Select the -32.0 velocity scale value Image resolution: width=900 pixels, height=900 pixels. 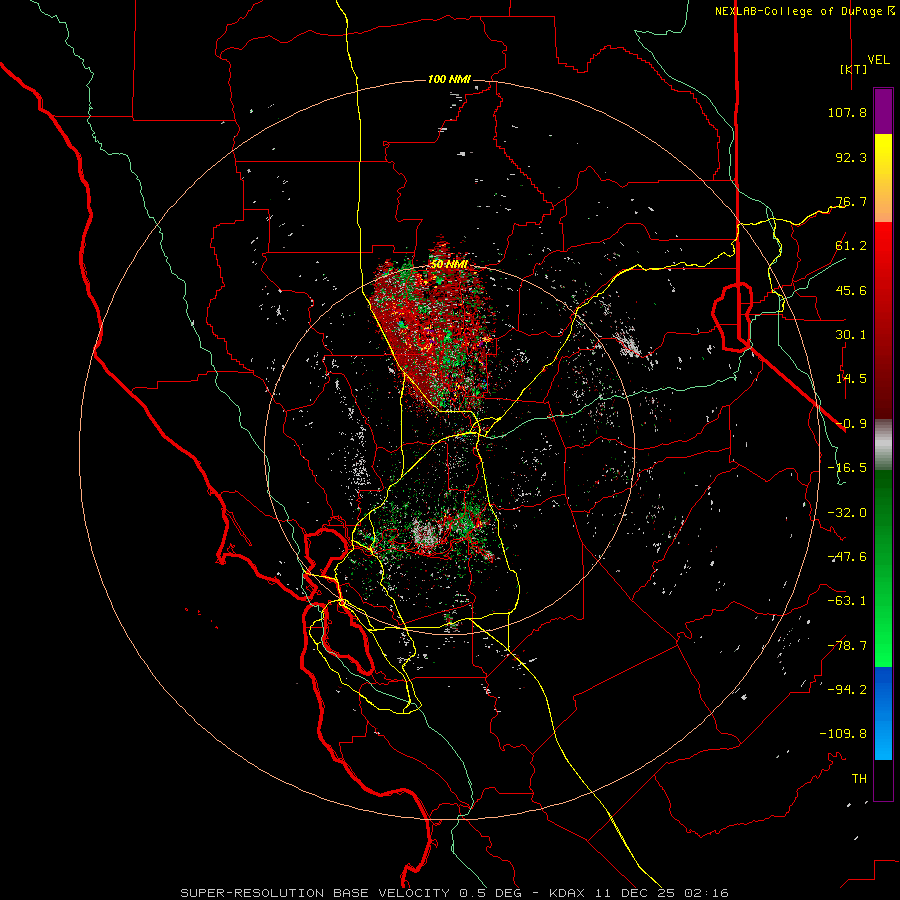[847, 513]
